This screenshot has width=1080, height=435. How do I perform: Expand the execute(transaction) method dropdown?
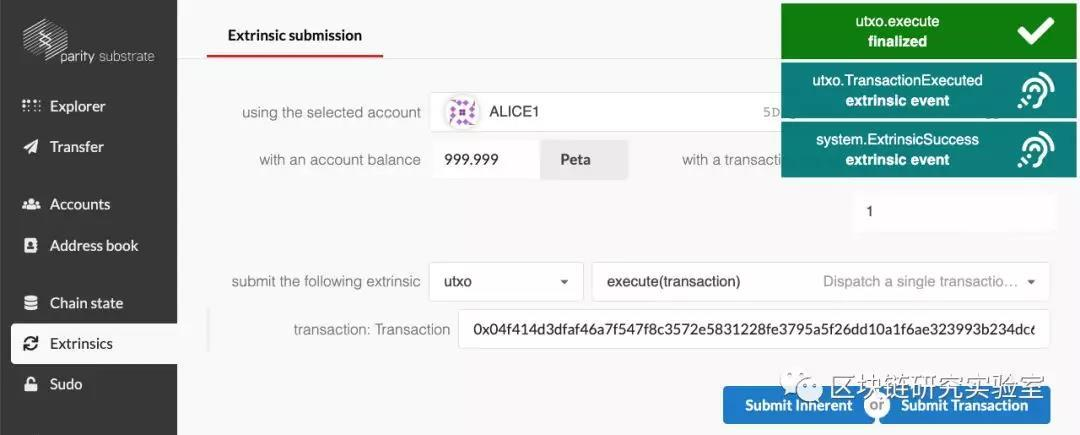click(820, 282)
